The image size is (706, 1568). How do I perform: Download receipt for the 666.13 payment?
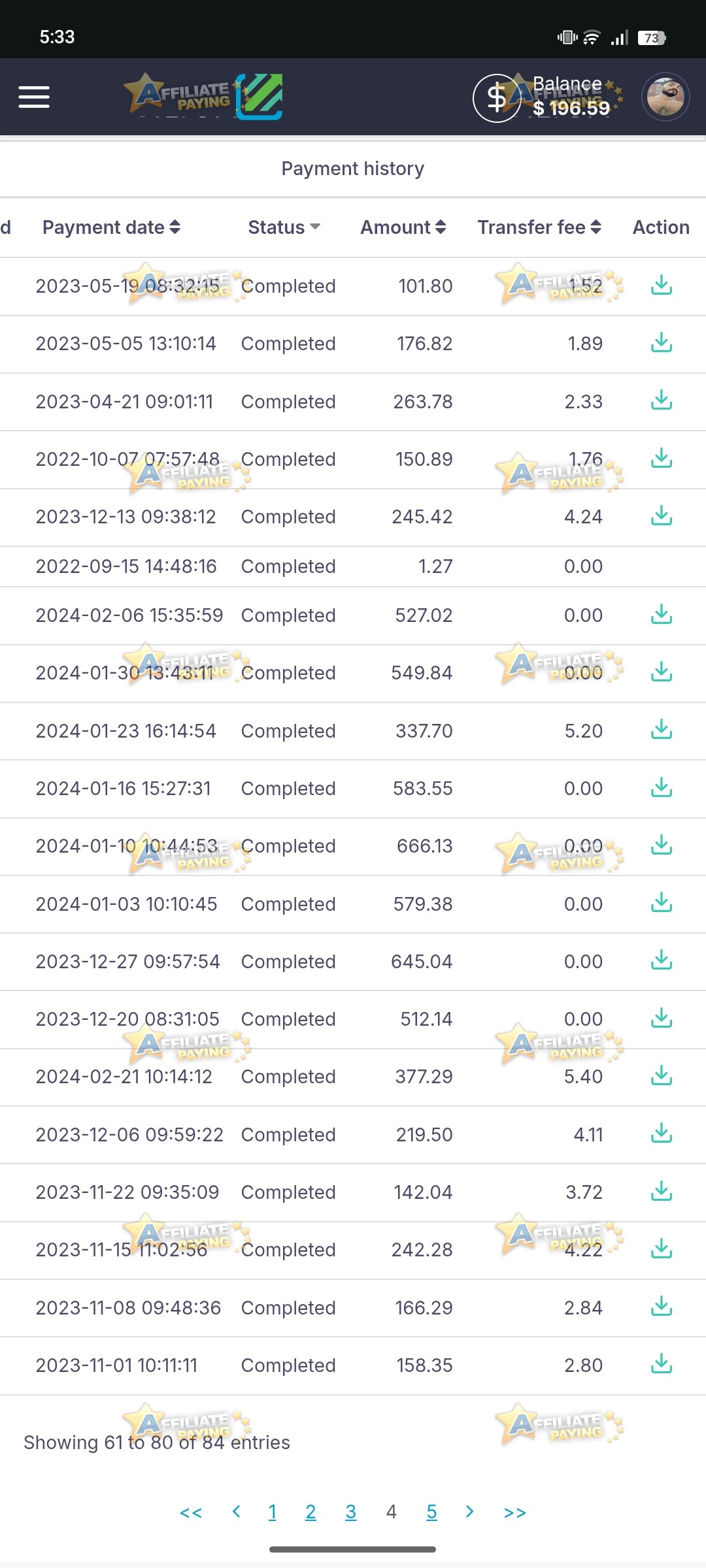(x=662, y=845)
